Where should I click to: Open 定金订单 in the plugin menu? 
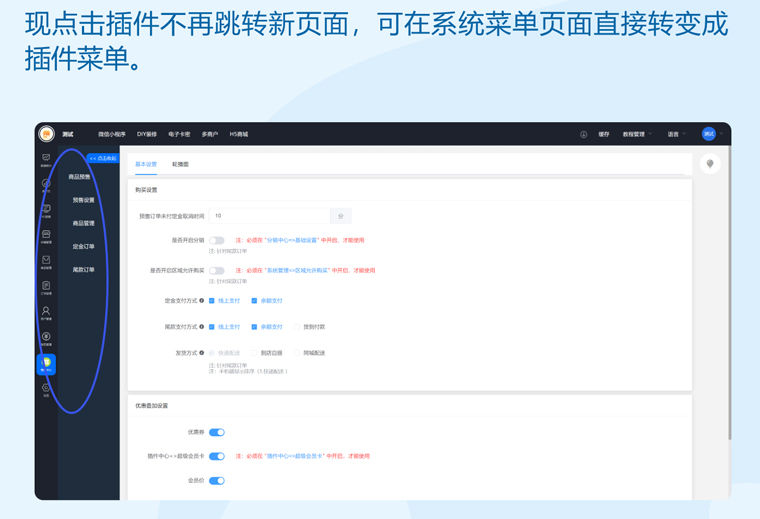pos(84,246)
